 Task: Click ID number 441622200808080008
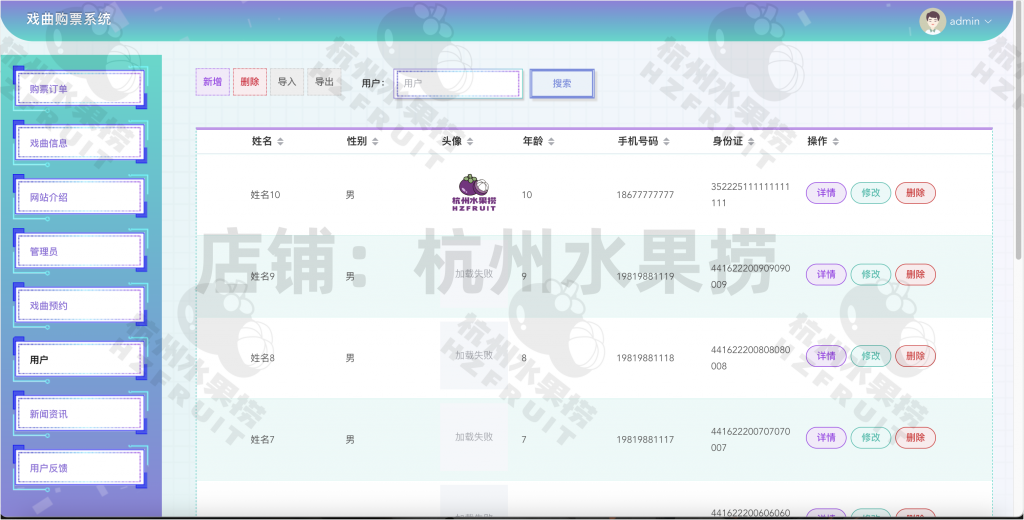tap(750, 358)
